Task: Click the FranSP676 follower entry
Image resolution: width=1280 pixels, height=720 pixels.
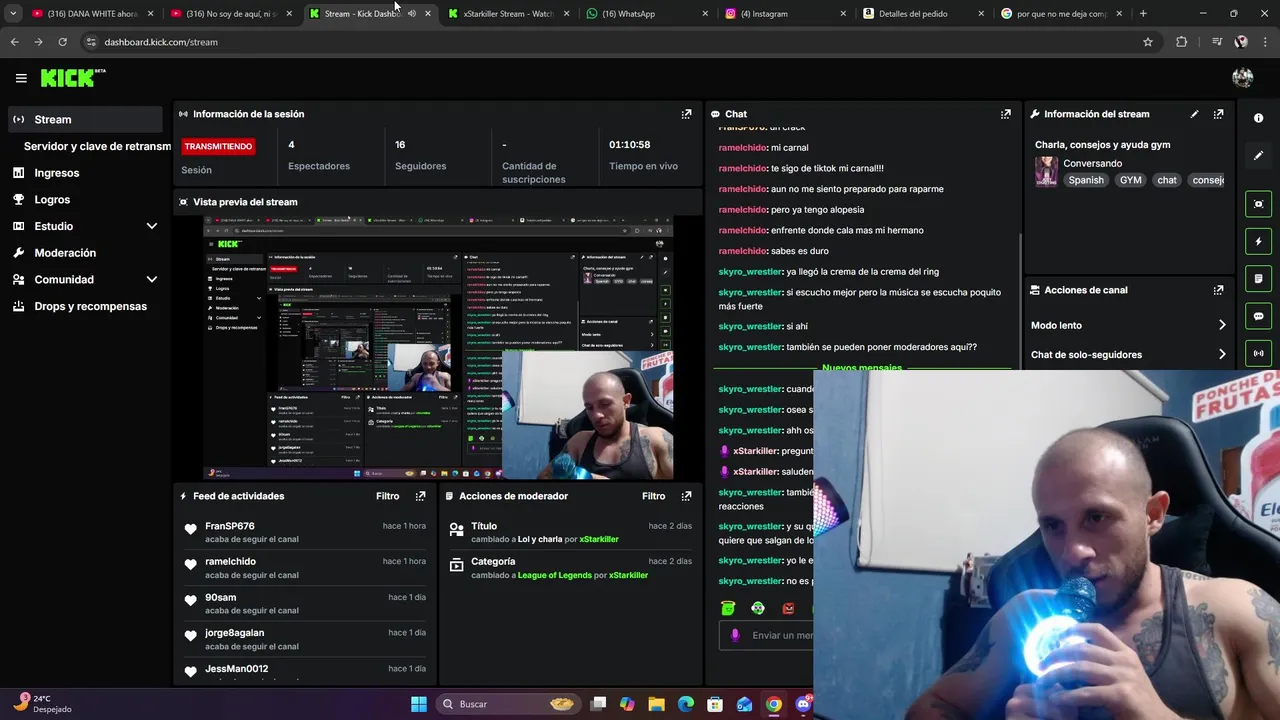Action: 304,532
